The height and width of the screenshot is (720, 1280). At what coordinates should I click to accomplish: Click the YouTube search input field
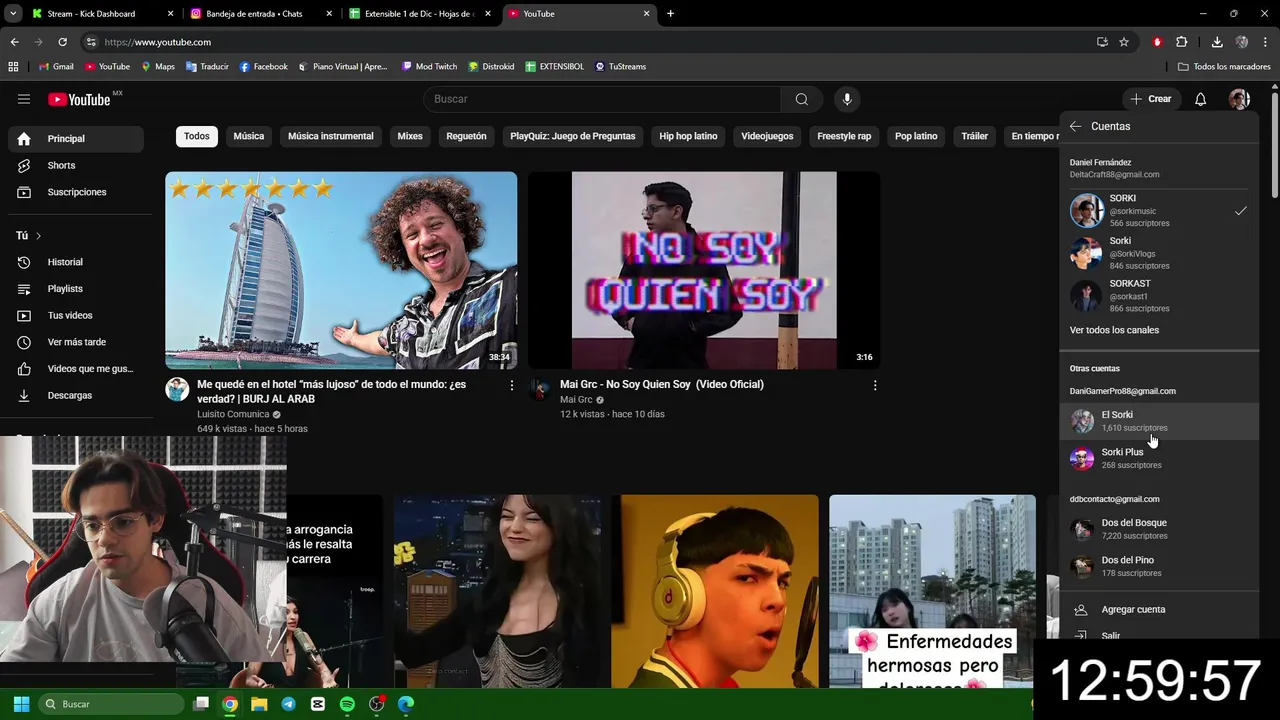coord(602,99)
